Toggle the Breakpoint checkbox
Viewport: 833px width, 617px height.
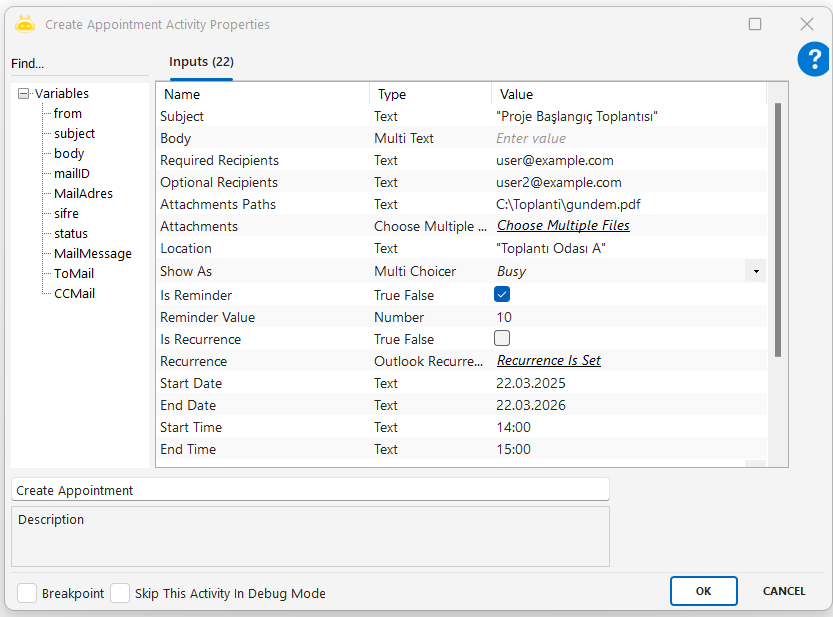click(x=27, y=593)
